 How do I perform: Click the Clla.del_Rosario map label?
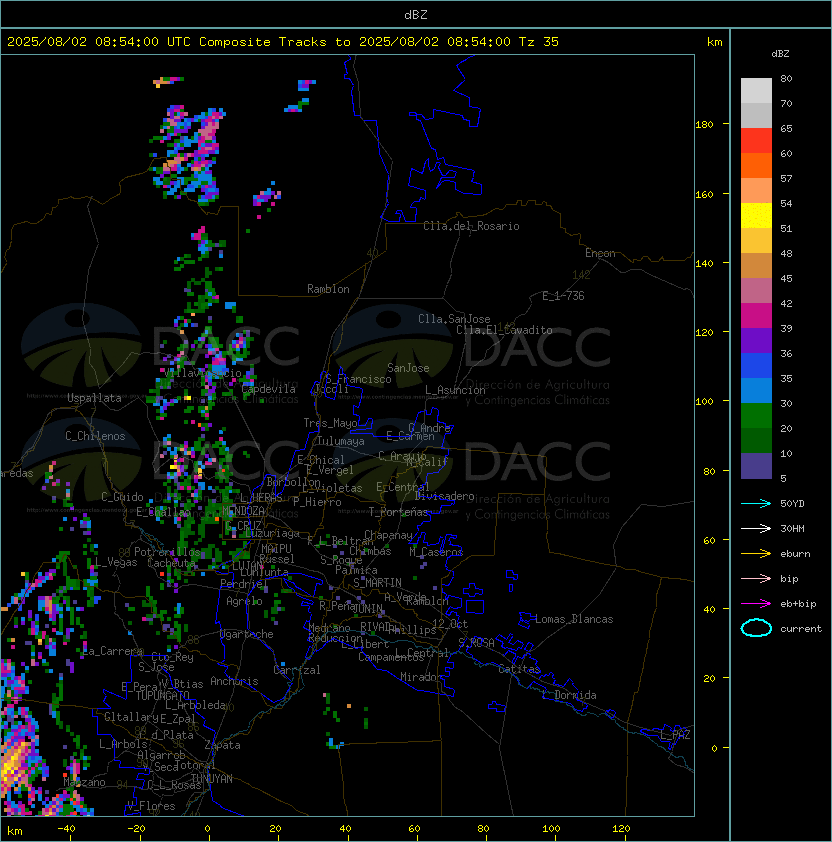coord(471,226)
